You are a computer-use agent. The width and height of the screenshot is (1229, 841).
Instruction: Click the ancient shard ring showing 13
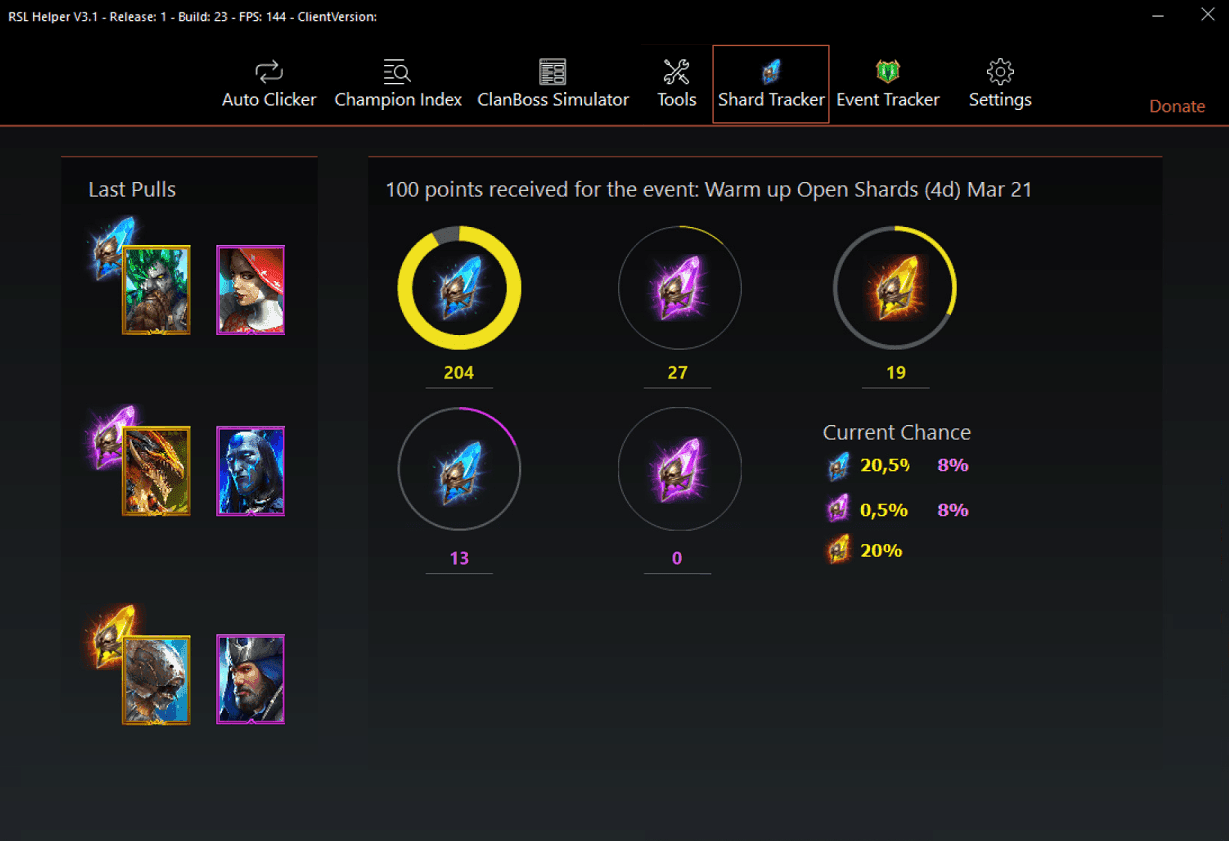(x=459, y=468)
